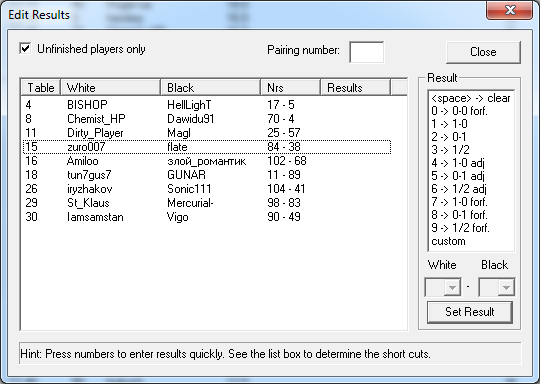
Task: Select table 4 row BISHOP vs HellLighT
Action: tap(207, 105)
